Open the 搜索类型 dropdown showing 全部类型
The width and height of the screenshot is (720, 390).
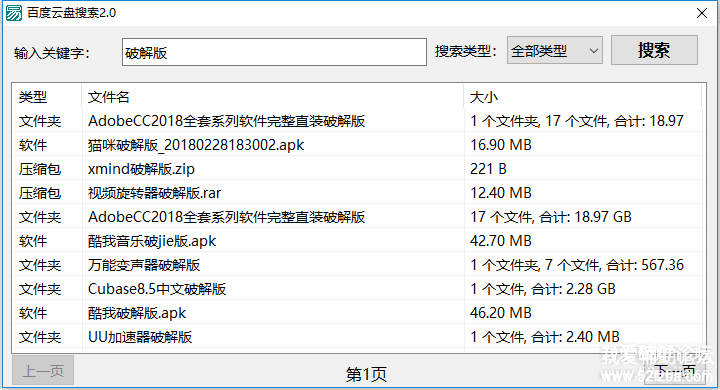[555, 50]
